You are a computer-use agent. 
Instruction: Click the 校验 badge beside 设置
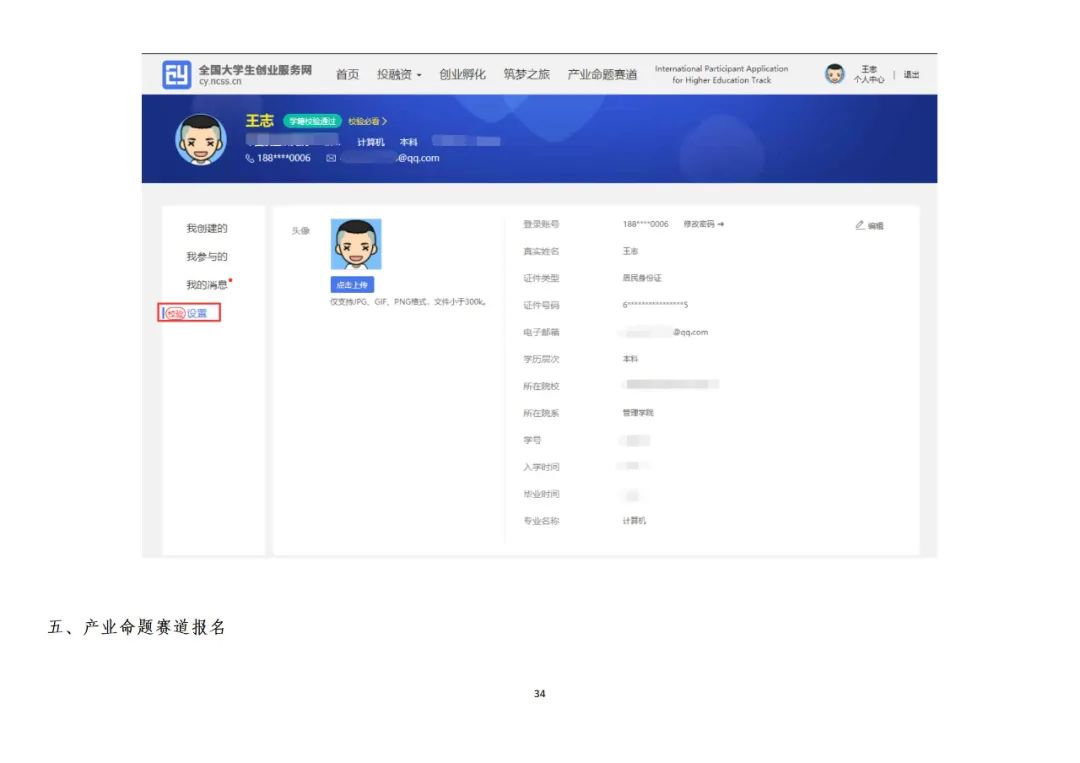click(175, 313)
